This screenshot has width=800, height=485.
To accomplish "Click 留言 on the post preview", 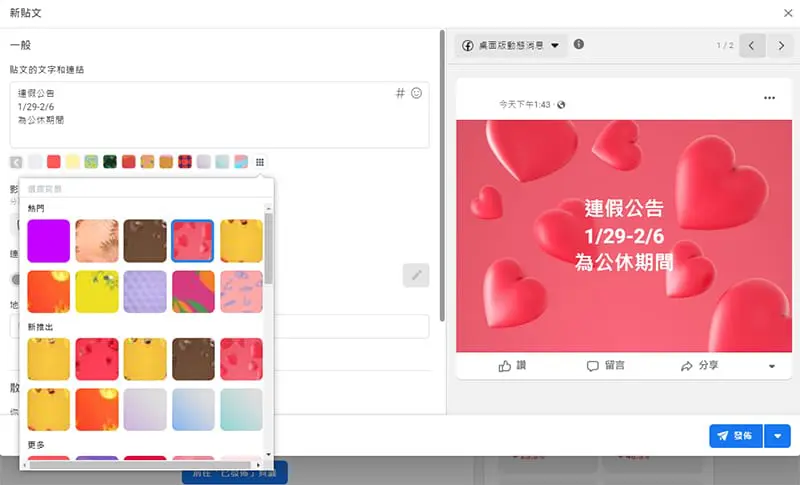I will [606, 366].
